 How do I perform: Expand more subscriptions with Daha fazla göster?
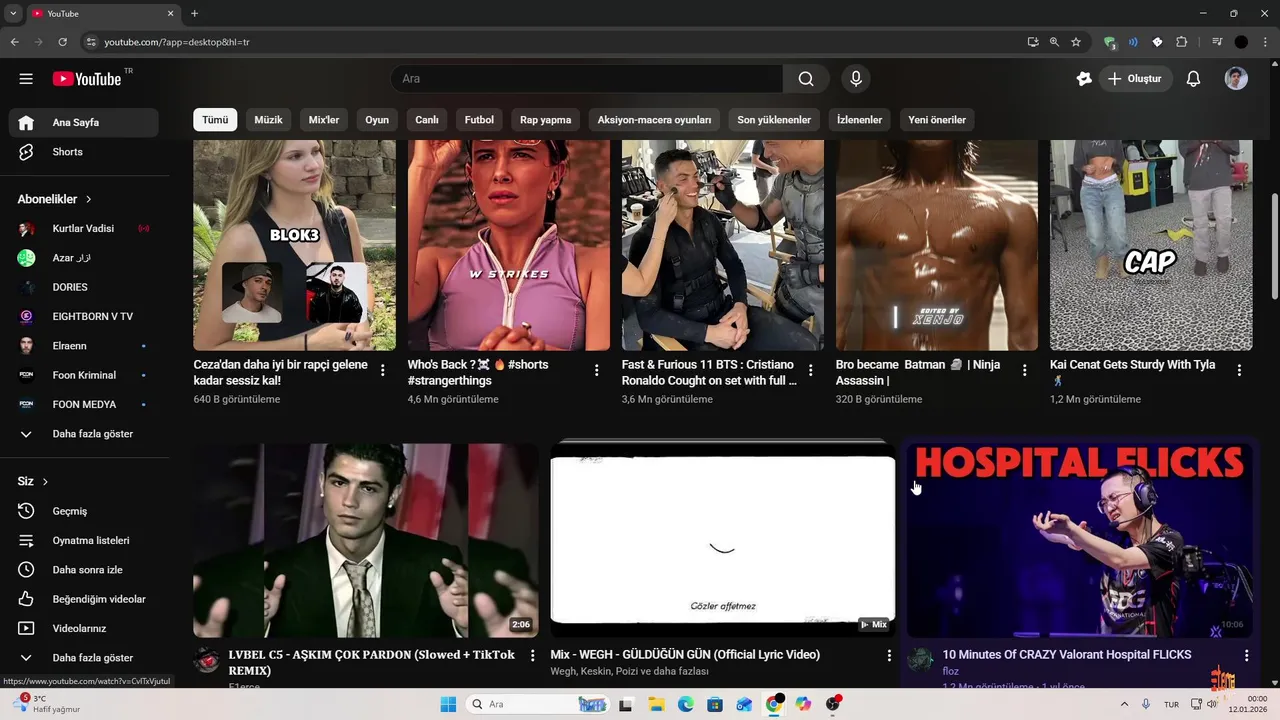pos(84,434)
